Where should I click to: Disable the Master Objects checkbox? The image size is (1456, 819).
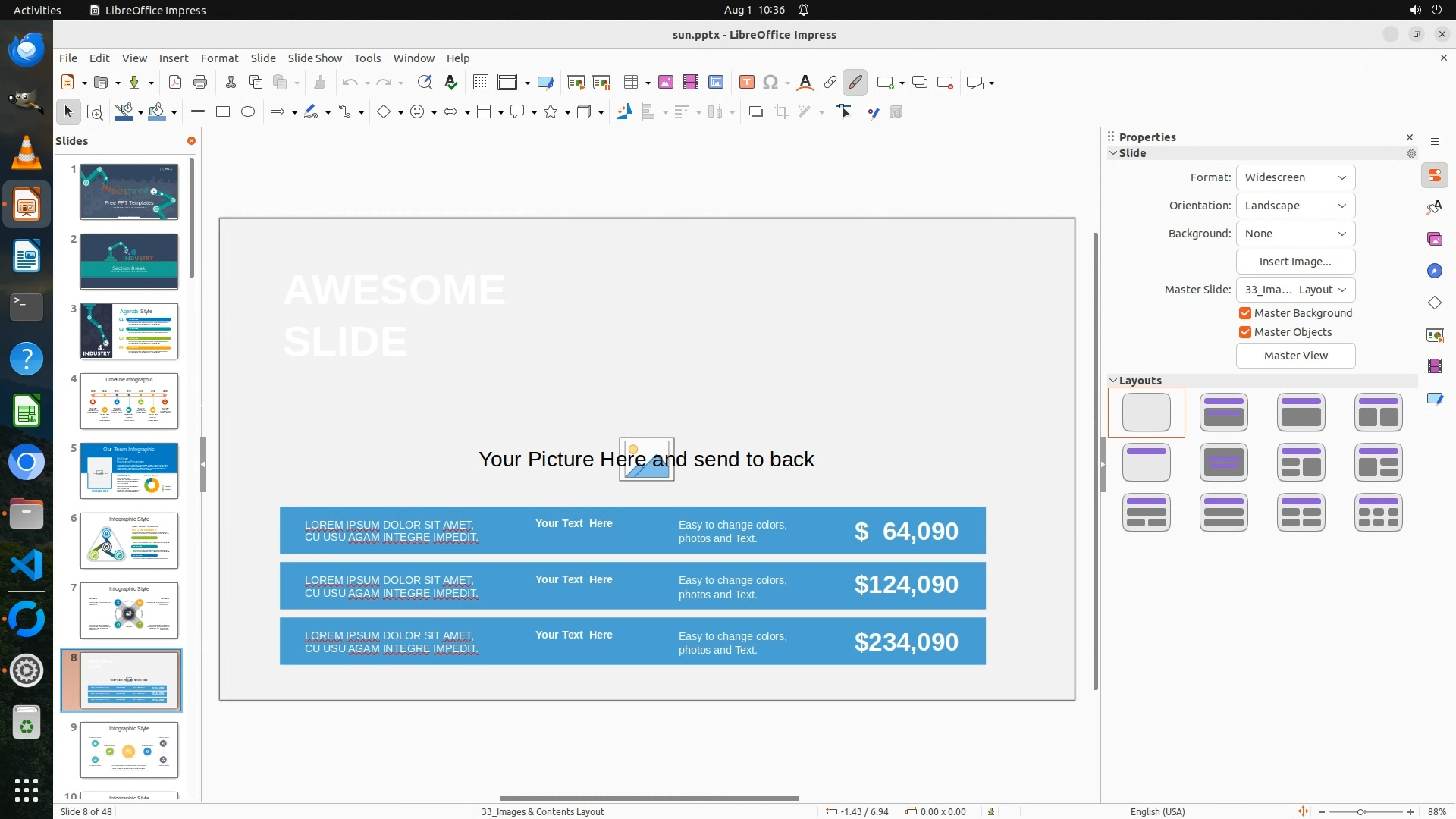tap(1245, 332)
